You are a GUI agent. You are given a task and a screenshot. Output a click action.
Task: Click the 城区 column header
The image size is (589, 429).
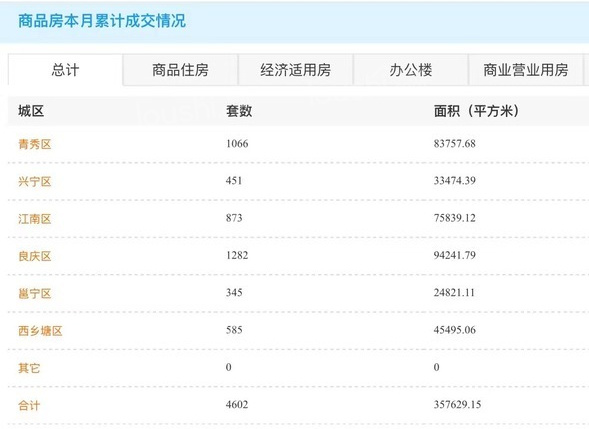tap(31, 111)
